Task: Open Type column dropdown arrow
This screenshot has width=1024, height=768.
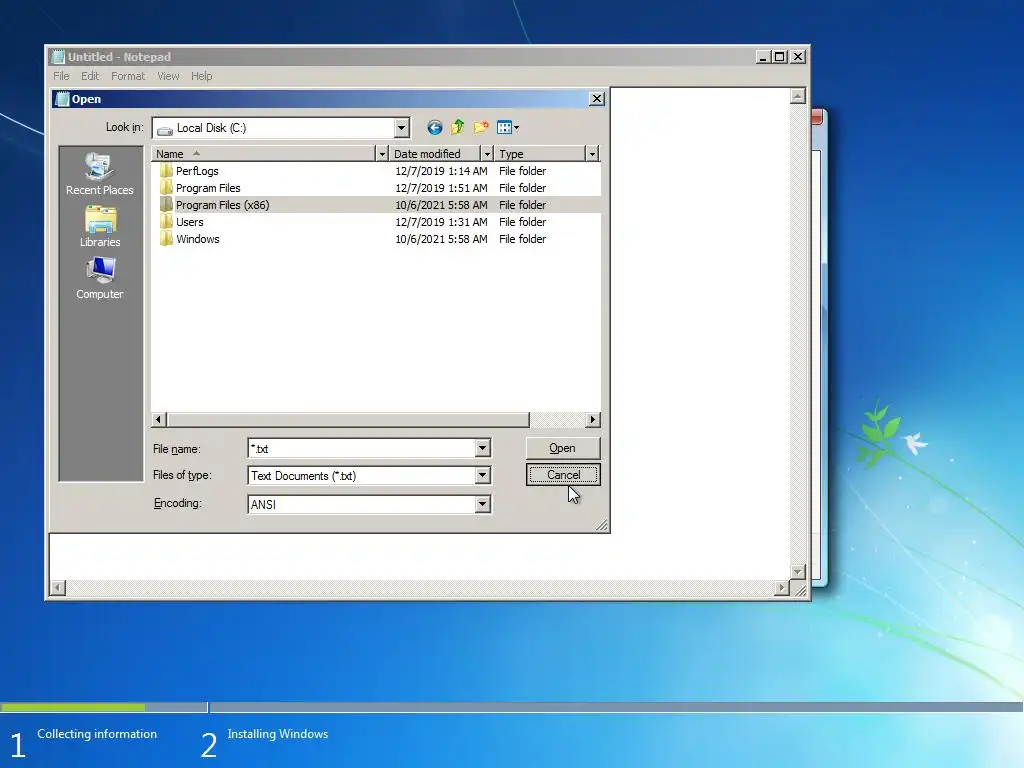Action: 592,154
